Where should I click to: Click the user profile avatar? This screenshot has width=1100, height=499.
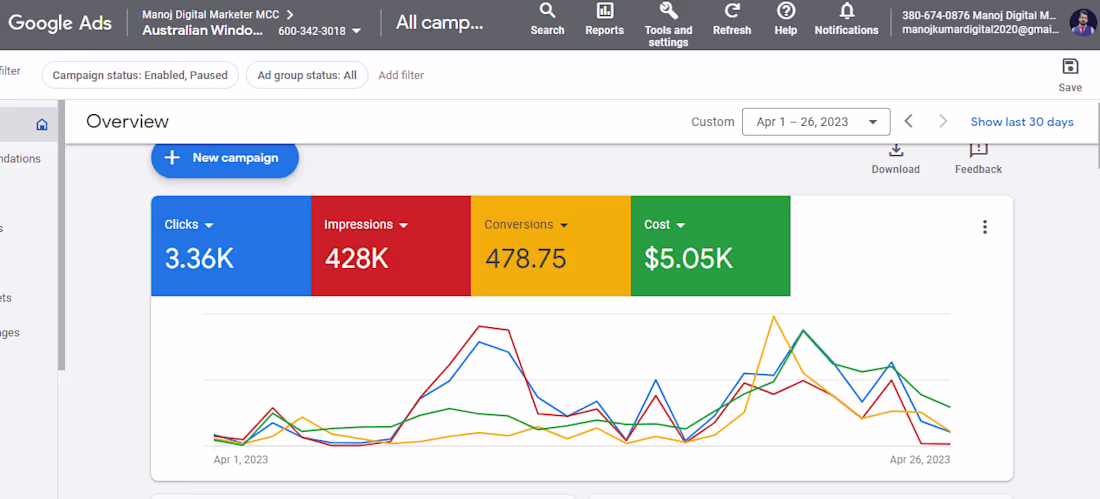point(1082,22)
